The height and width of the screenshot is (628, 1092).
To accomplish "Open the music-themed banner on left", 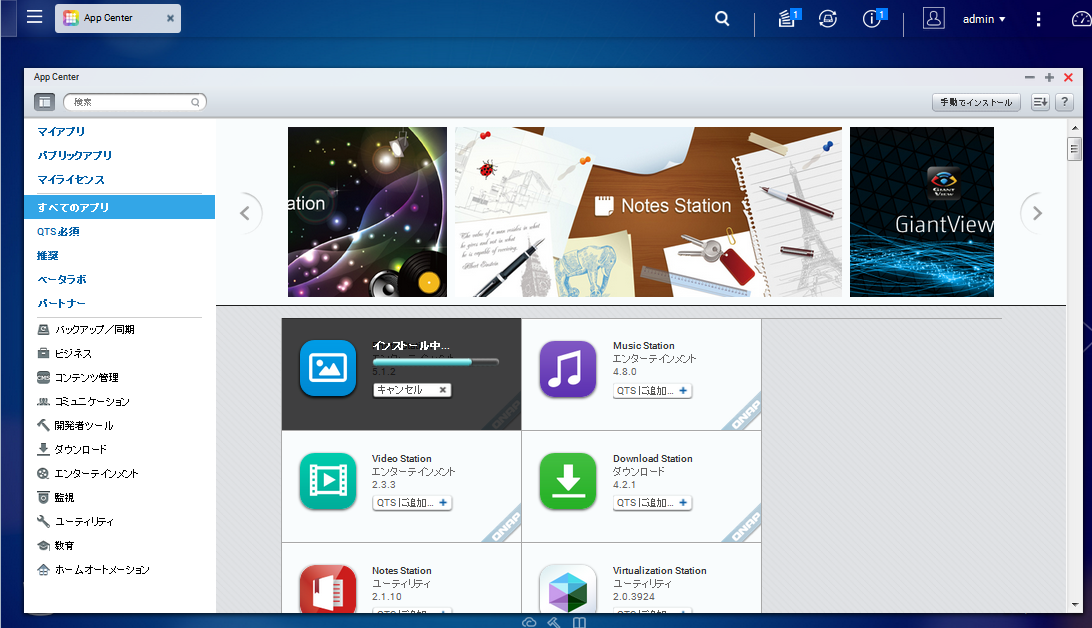I will click(x=367, y=212).
